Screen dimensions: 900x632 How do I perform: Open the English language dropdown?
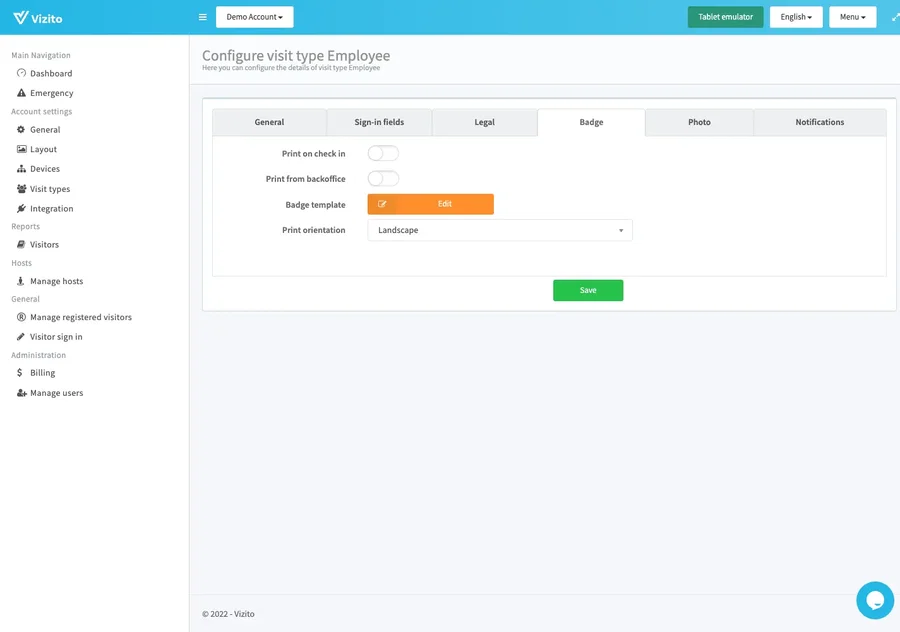pyautogui.click(x=796, y=17)
